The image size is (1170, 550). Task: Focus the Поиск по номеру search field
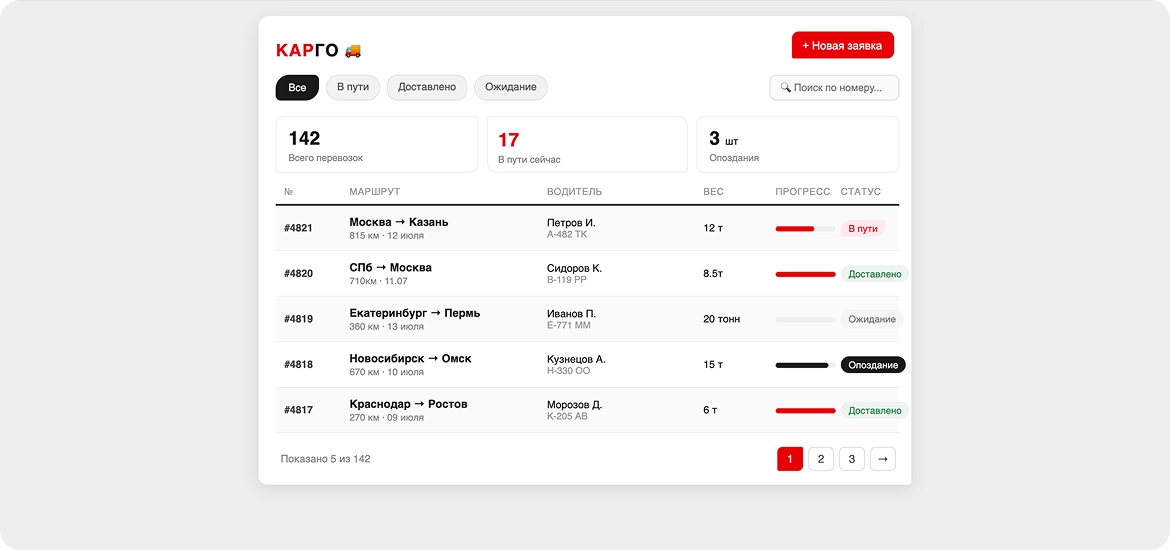pyautogui.click(x=834, y=87)
